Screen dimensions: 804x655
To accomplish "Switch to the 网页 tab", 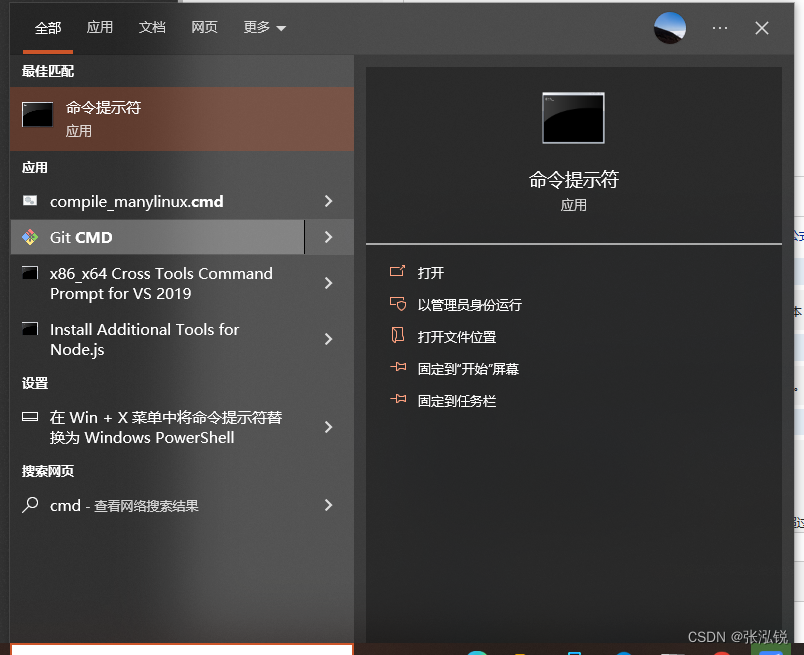I will pyautogui.click(x=204, y=27).
